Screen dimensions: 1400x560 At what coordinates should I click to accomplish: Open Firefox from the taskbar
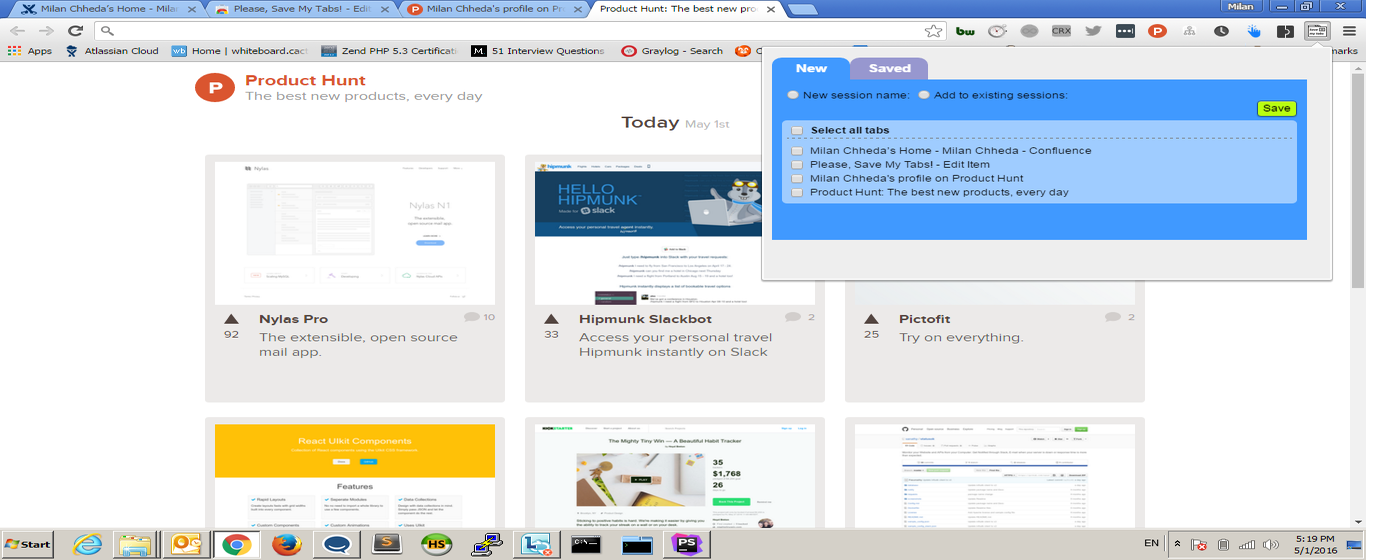click(x=286, y=544)
